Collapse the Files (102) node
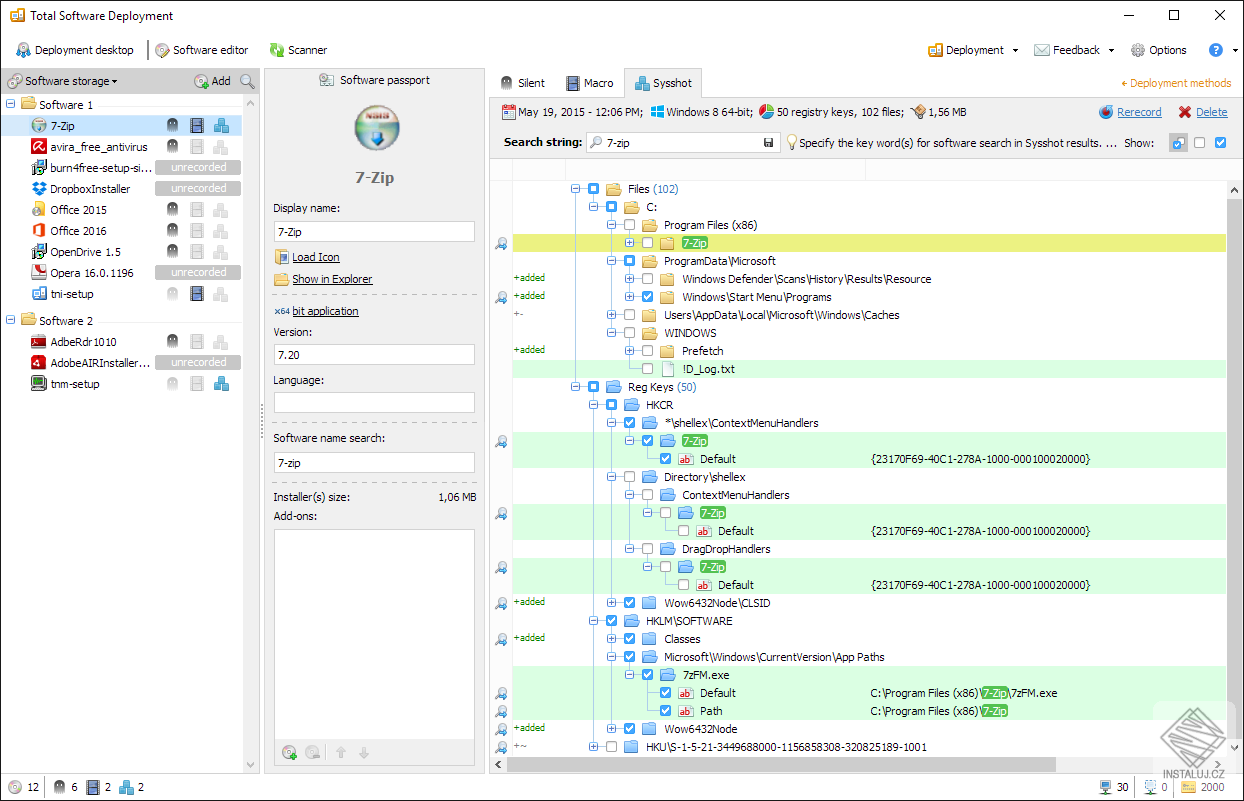Viewport: 1244px width, 801px height. pyautogui.click(x=576, y=189)
